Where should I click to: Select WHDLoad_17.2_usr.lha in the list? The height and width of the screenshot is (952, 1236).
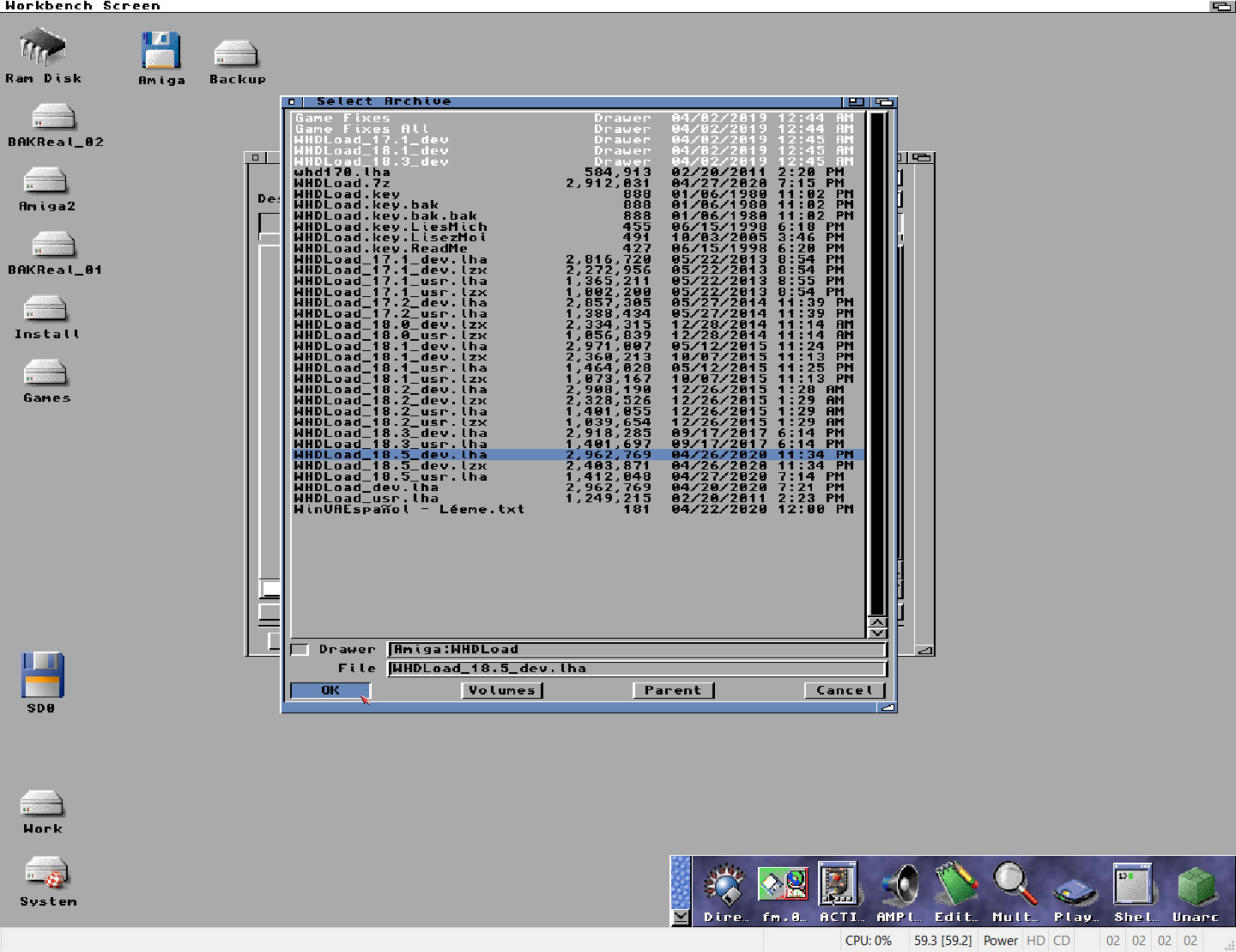pyautogui.click(x=577, y=314)
